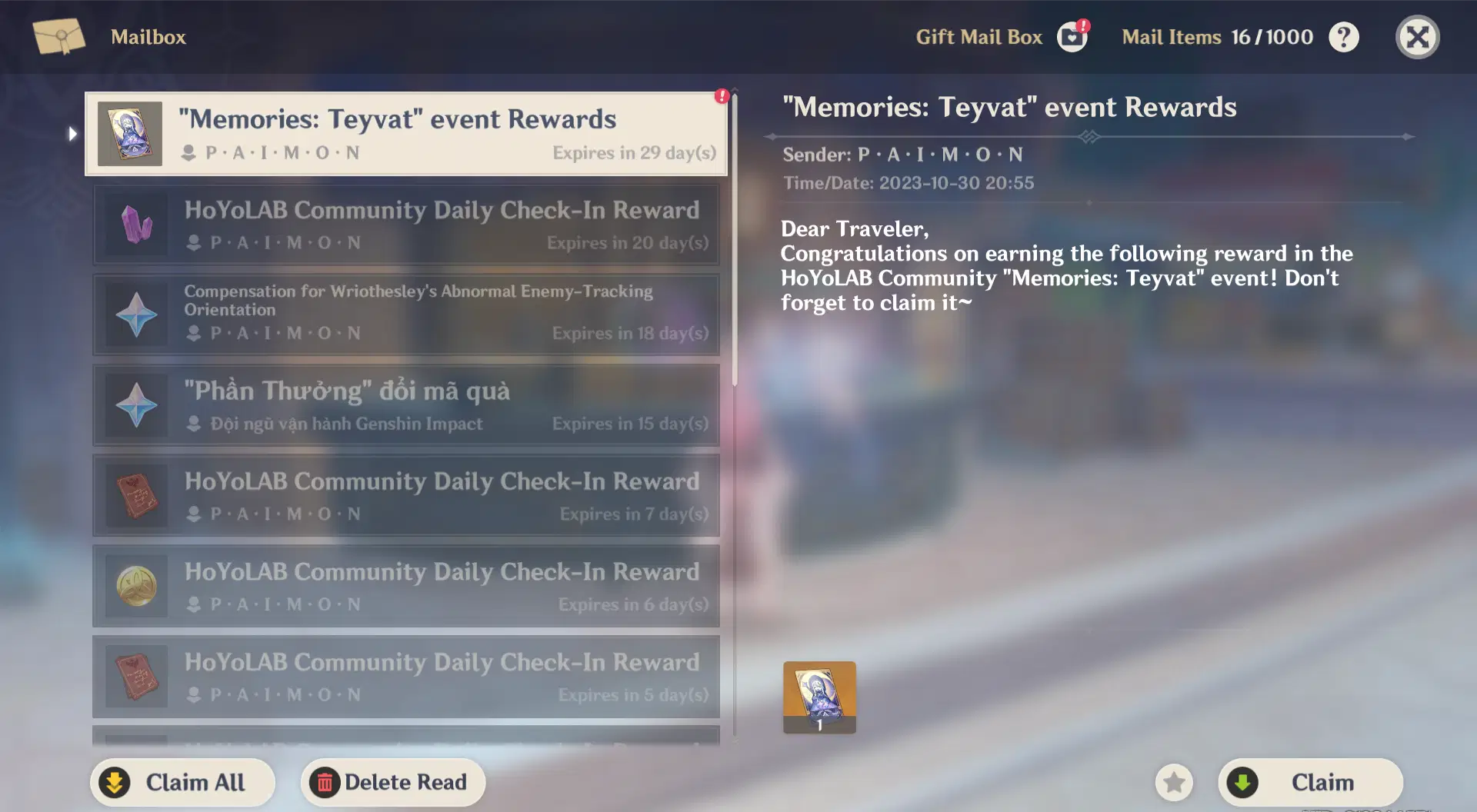This screenshot has width=1477, height=812.
Task: Close the Mailbox with the X icon
Action: pos(1417,37)
